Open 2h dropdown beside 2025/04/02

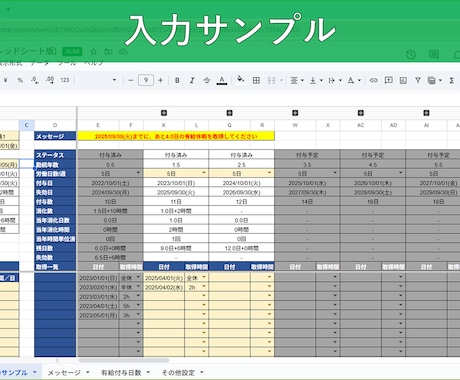pyautogui.click(x=204, y=287)
